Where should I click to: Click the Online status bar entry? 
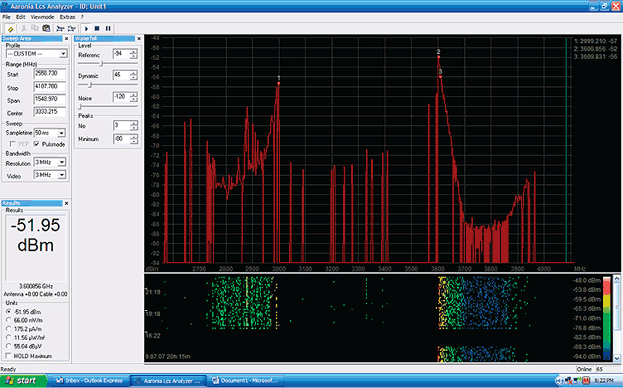(x=584, y=369)
